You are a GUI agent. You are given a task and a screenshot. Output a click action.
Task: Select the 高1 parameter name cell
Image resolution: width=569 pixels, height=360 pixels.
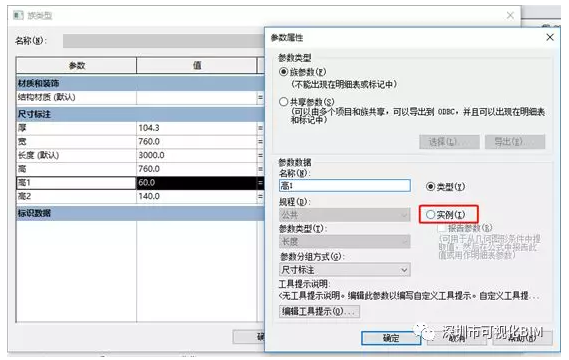point(77,183)
